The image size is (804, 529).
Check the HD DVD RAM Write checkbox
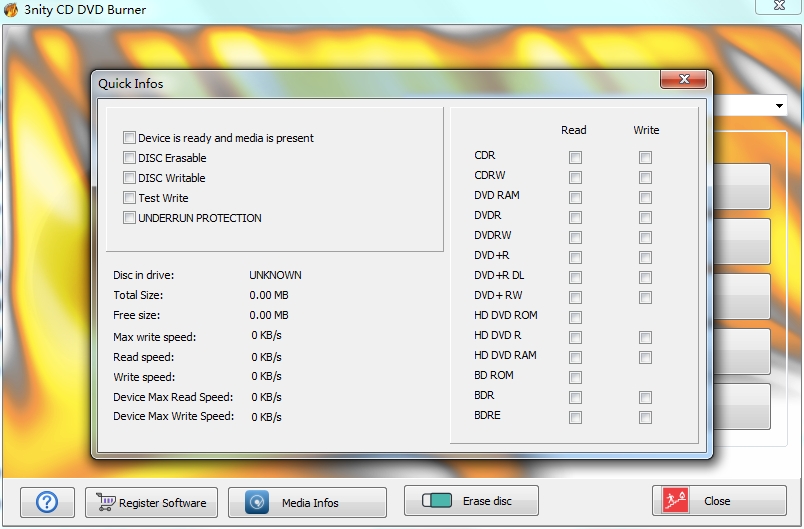(645, 357)
